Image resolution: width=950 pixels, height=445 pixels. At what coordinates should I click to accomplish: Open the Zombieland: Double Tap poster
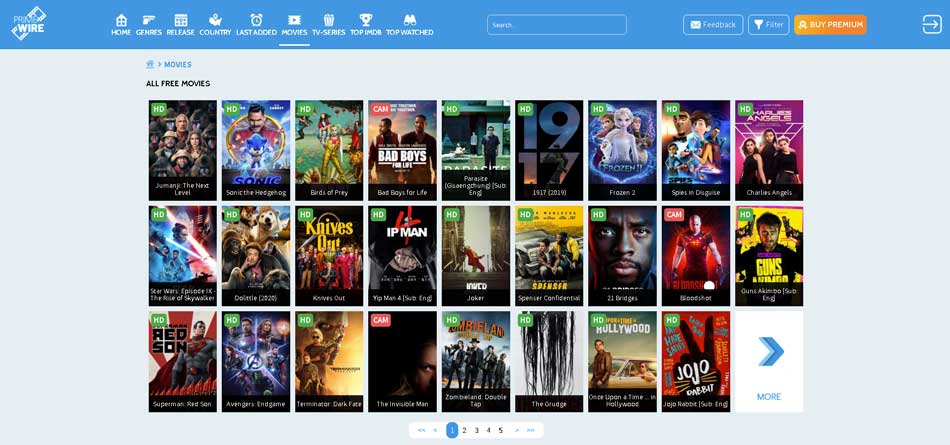[476, 362]
